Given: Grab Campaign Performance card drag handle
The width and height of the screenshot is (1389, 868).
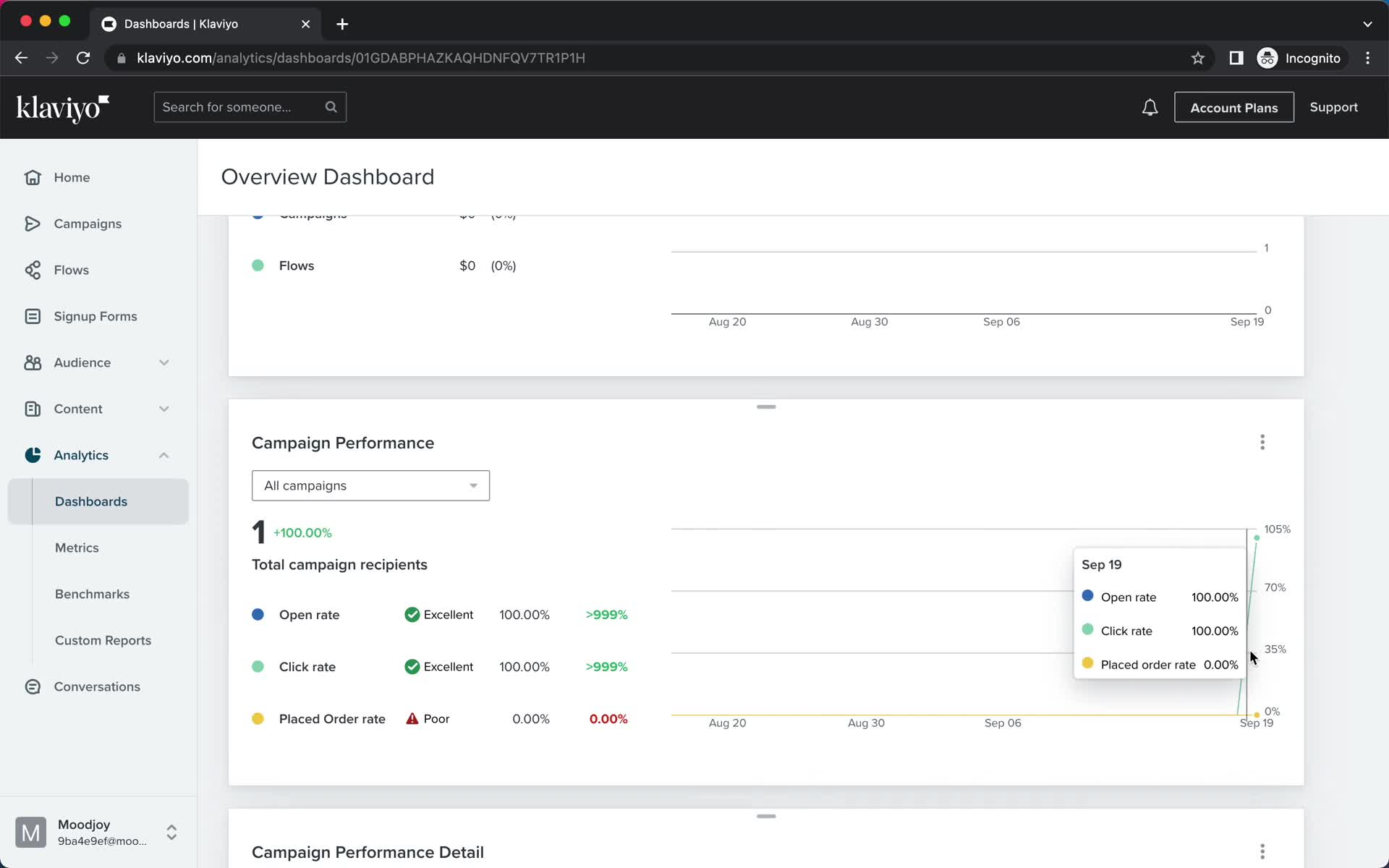Looking at the screenshot, I should tap(766, 407).
